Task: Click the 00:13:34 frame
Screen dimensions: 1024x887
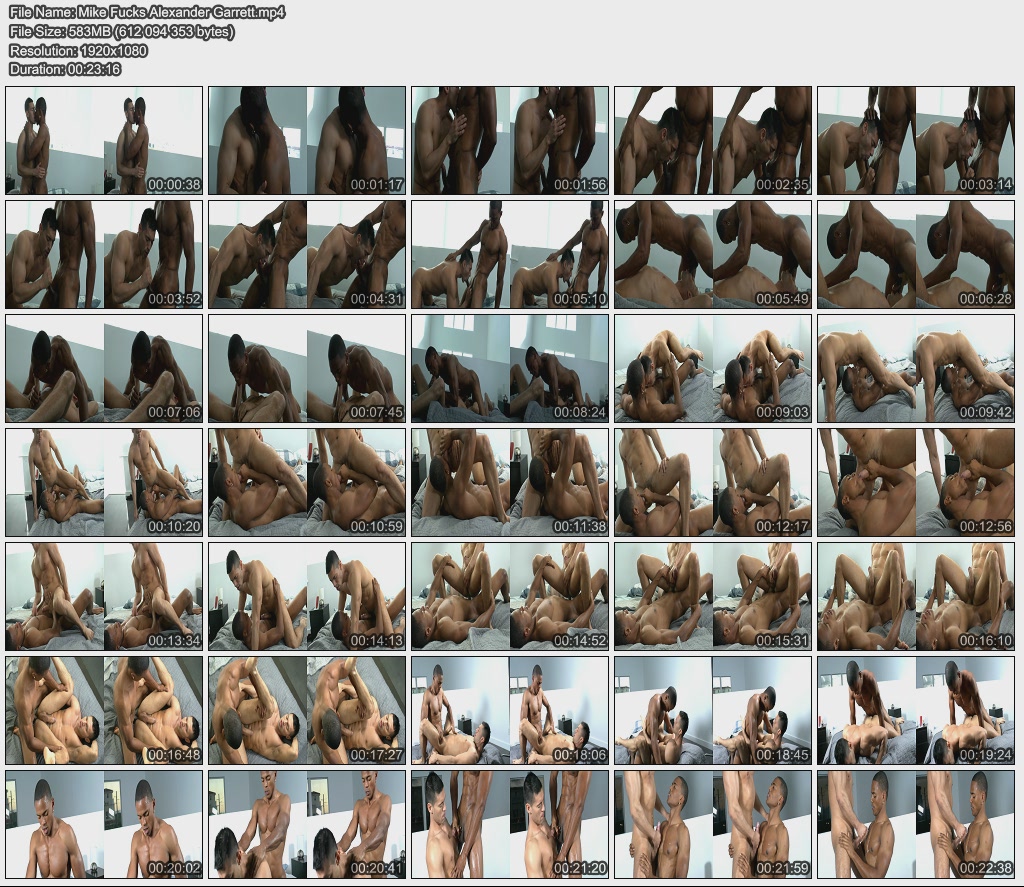Action: (104, 596)
